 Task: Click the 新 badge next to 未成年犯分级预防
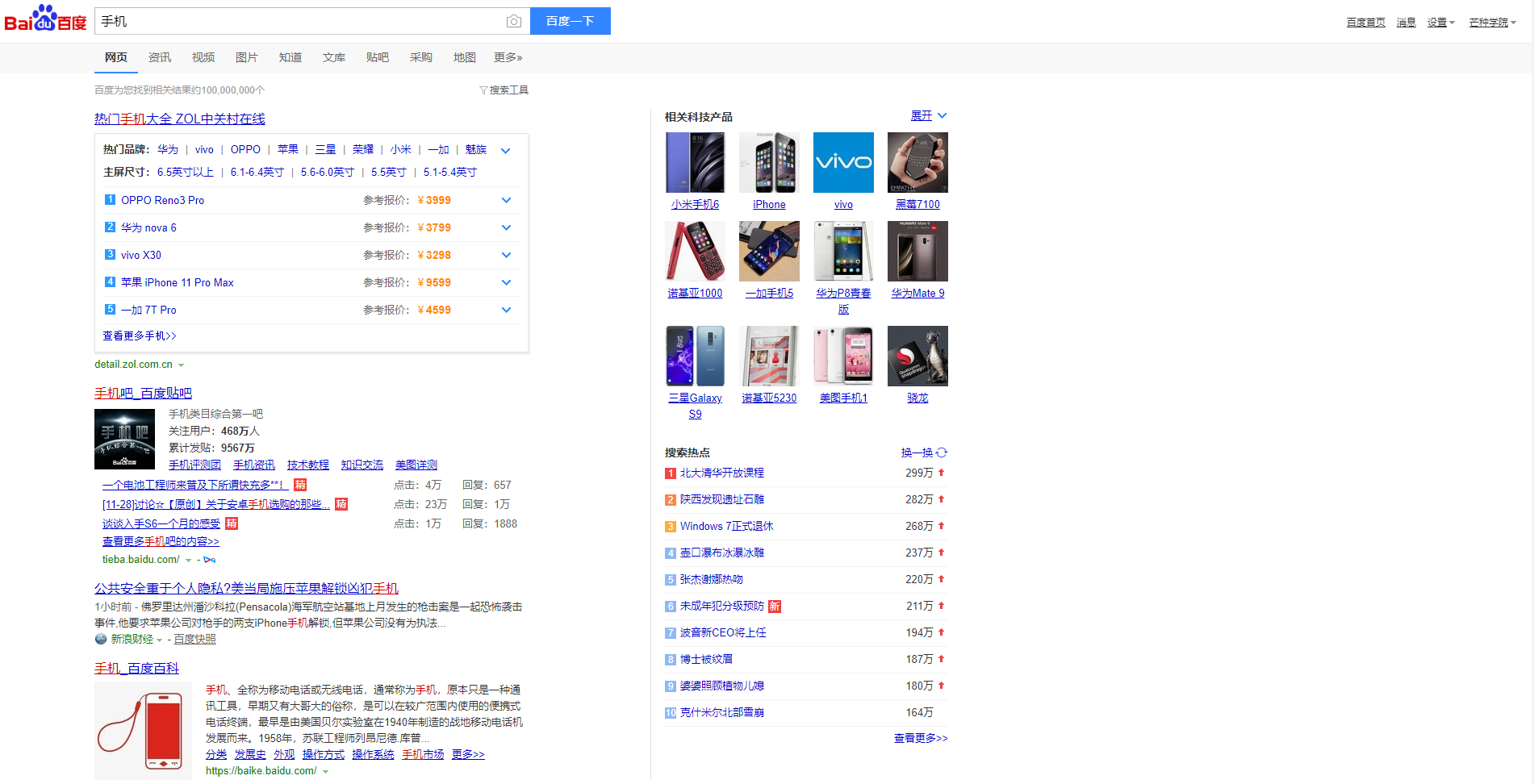click(775, 606)
